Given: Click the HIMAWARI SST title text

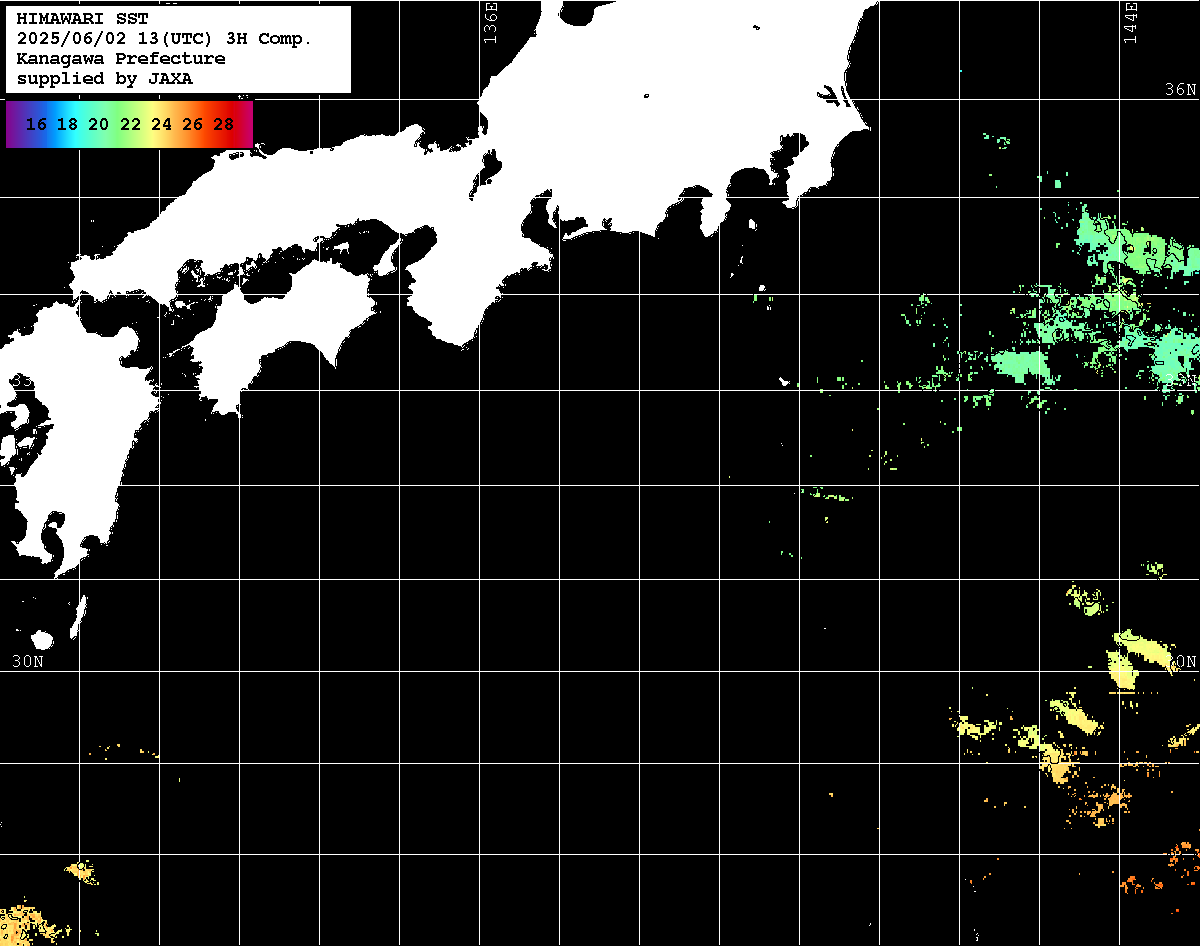Looking at the screenshot, I should 82,19.
